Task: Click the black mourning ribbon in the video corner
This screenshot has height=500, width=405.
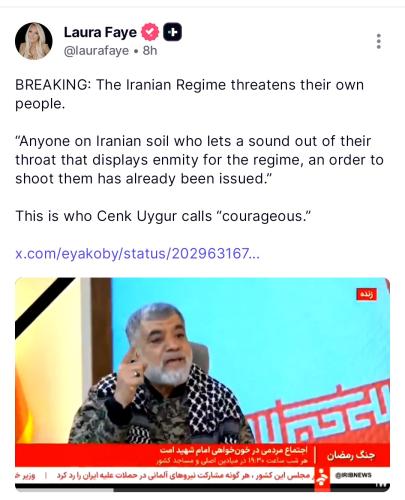Action: point(43,305)
